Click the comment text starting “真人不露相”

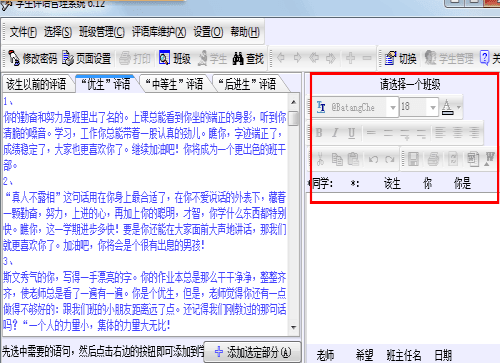pos(145,221)
